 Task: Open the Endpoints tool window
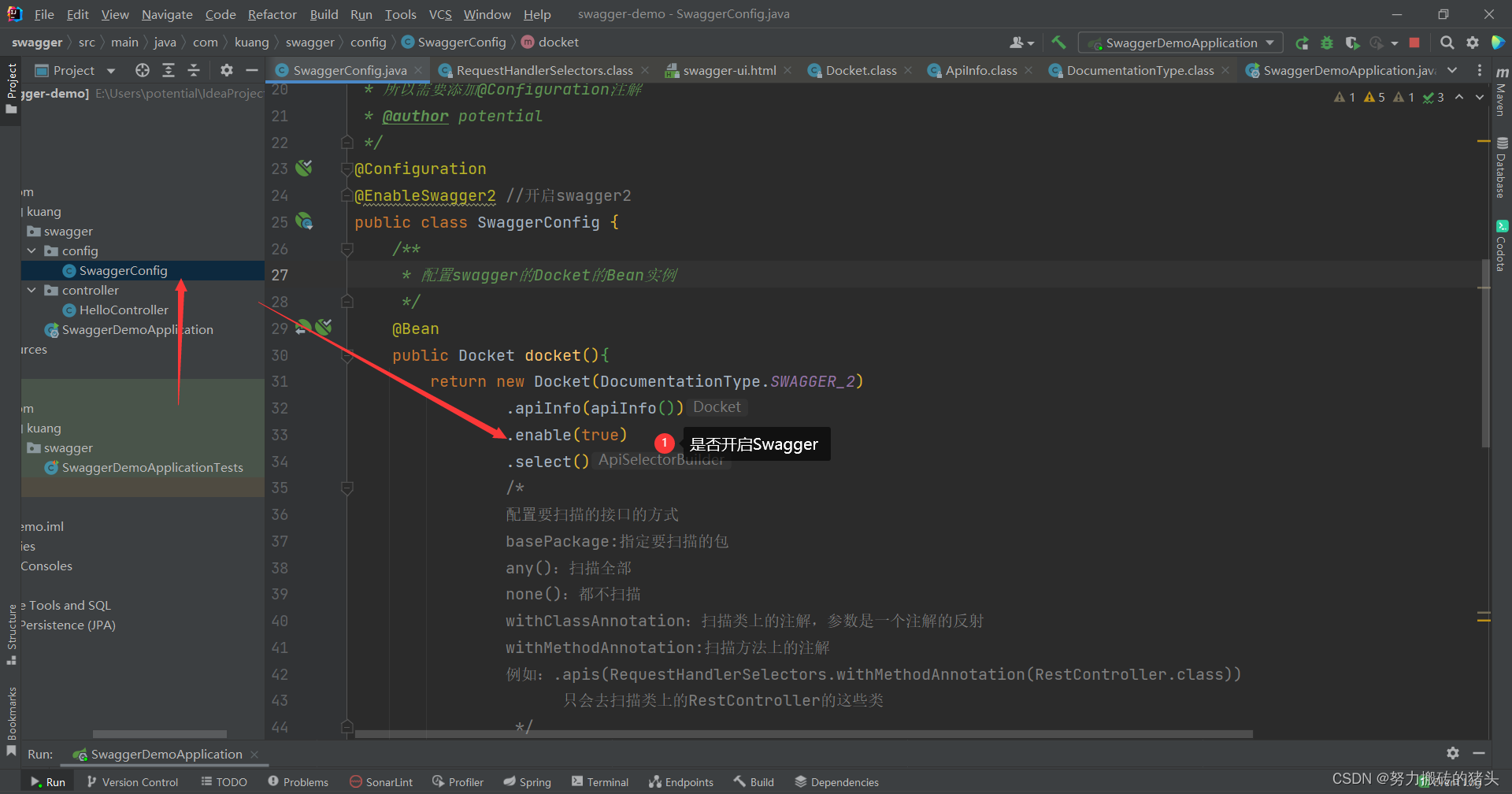click(x=681, y=781)
